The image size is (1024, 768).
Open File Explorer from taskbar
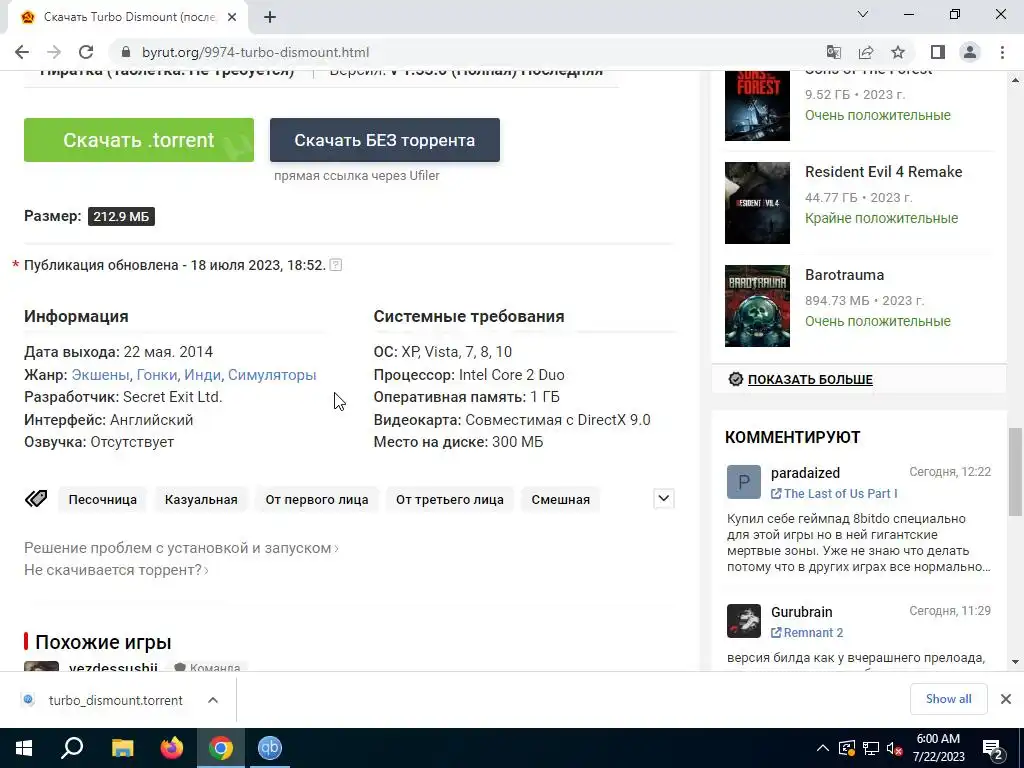coord(122,748)
